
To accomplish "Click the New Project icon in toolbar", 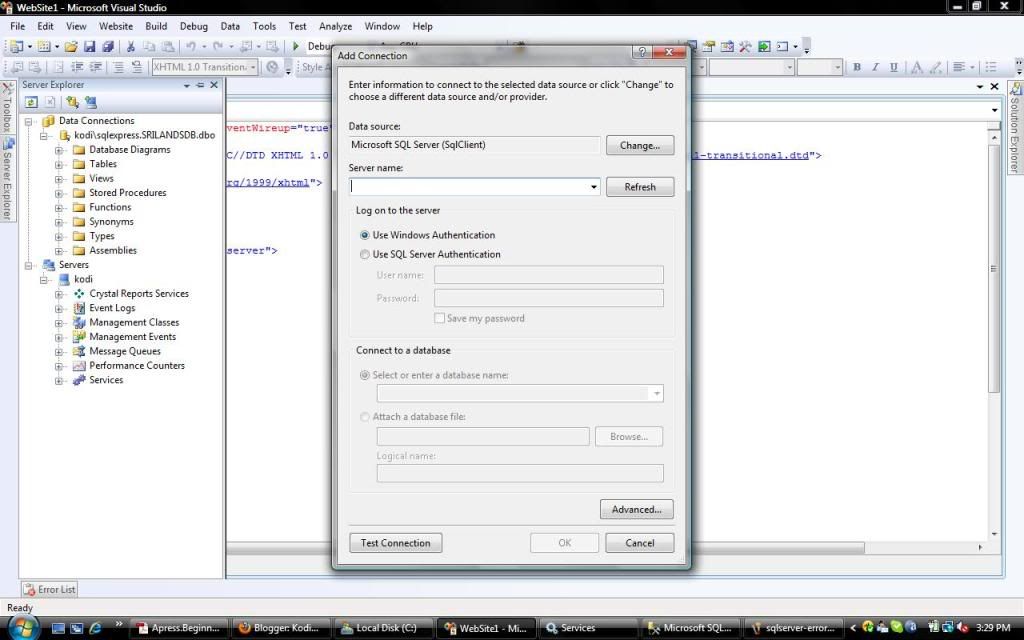I will click(16, 46).
